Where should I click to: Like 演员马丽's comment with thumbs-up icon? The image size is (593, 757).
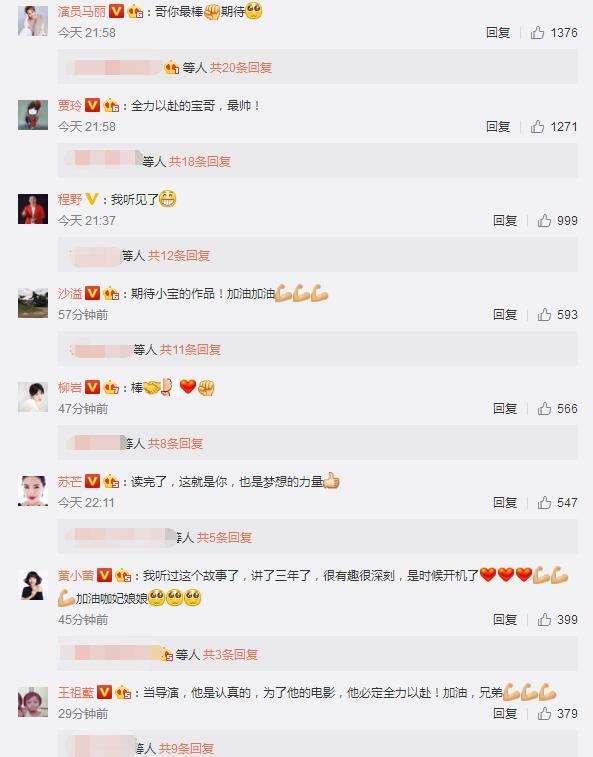click(537, 32)
